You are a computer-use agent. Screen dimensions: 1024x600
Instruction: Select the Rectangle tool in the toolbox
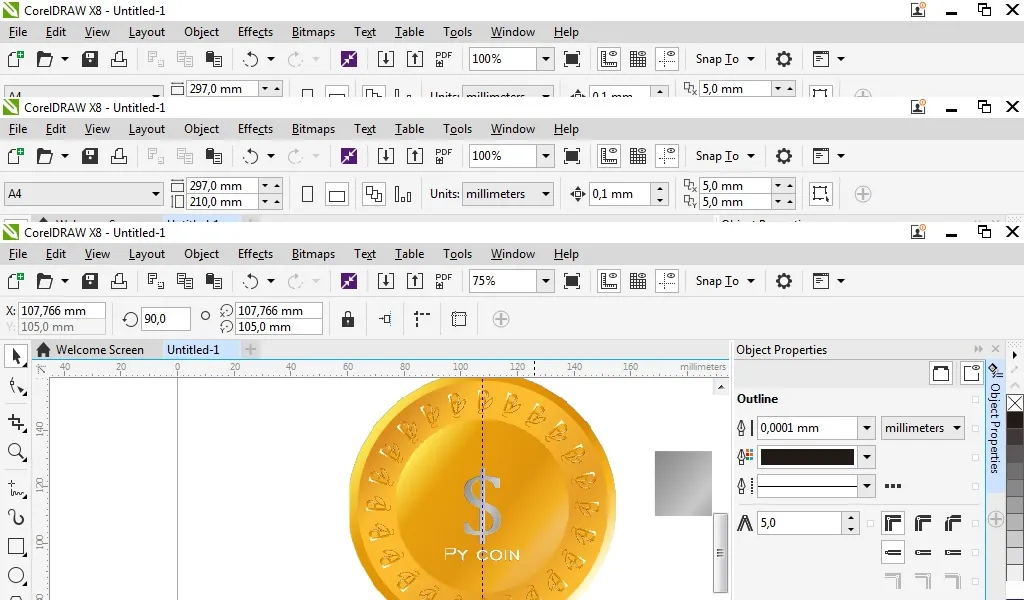click(17, 546)
